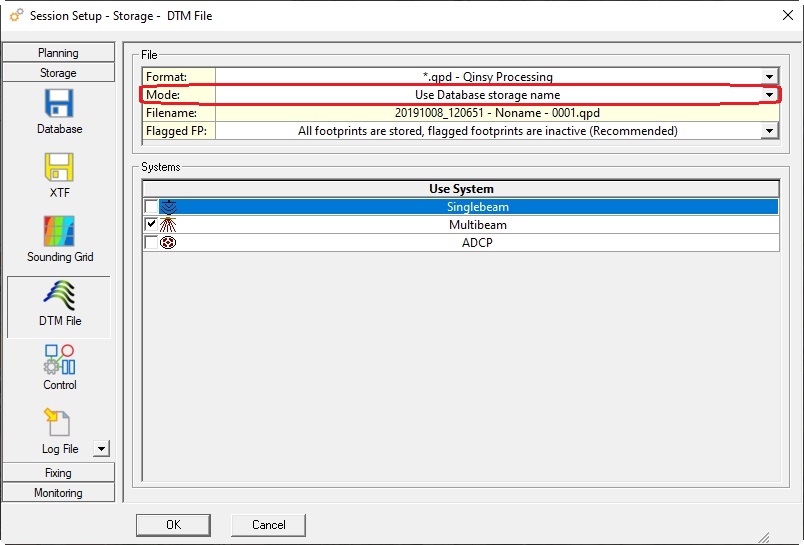Select the DTM File icon
Image resolution: width=804 pixels, height=545 pixels.
(x=59, y=296)
